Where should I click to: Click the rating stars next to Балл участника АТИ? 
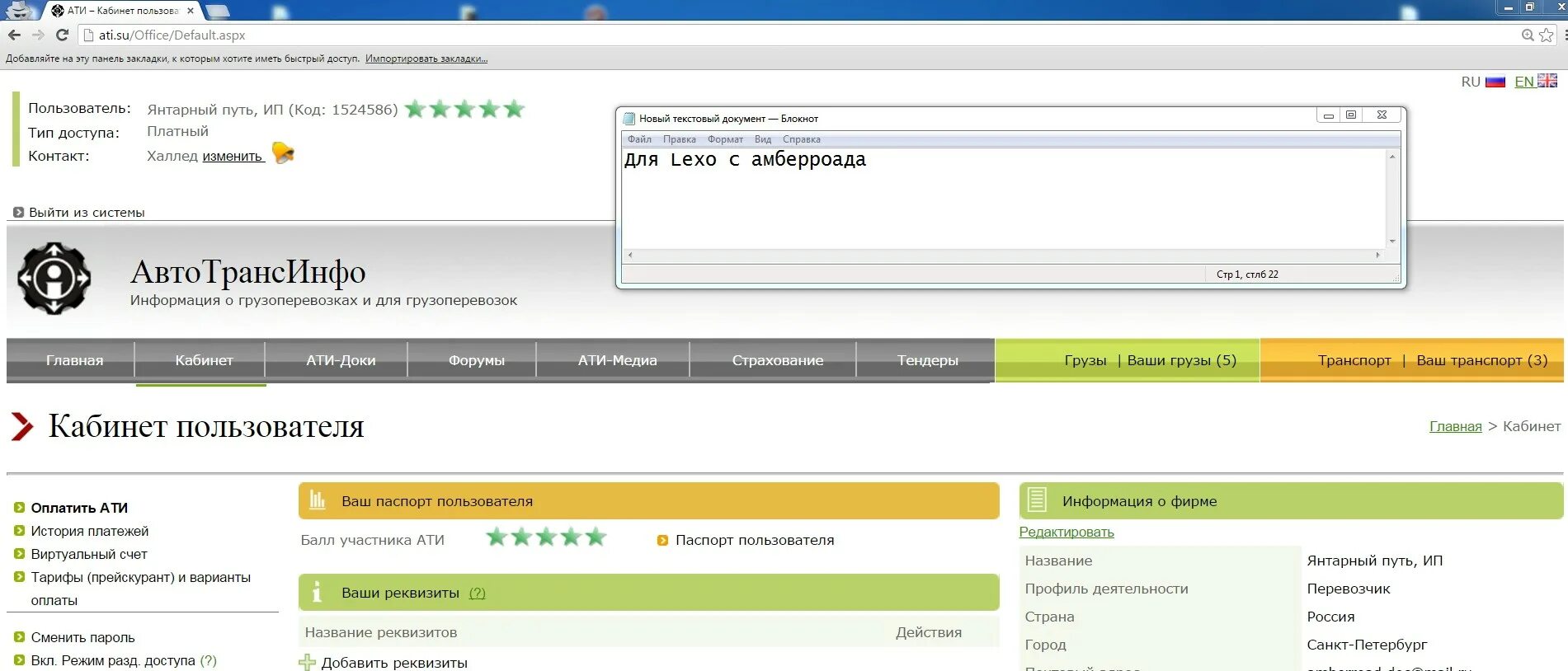click(546, 537)
